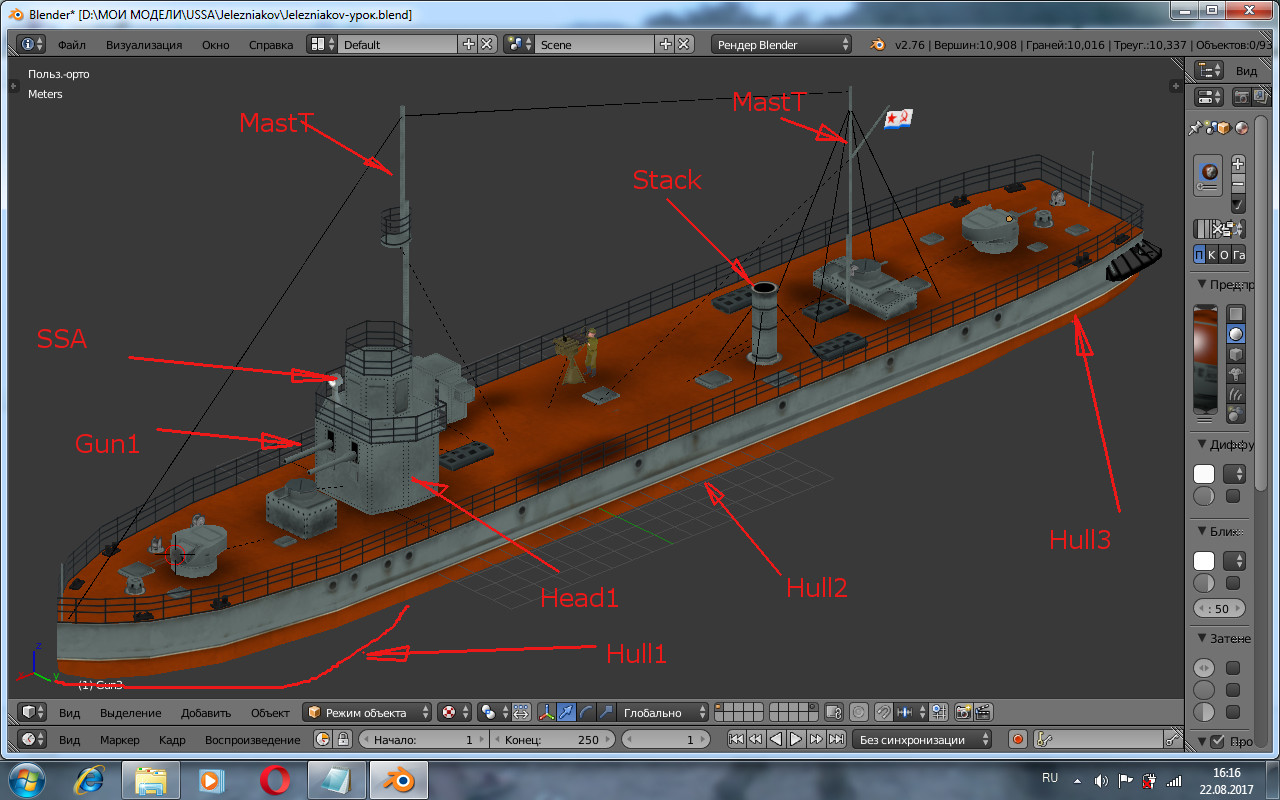
Task: Toggle the frame range lock icon
Action: 343,740
